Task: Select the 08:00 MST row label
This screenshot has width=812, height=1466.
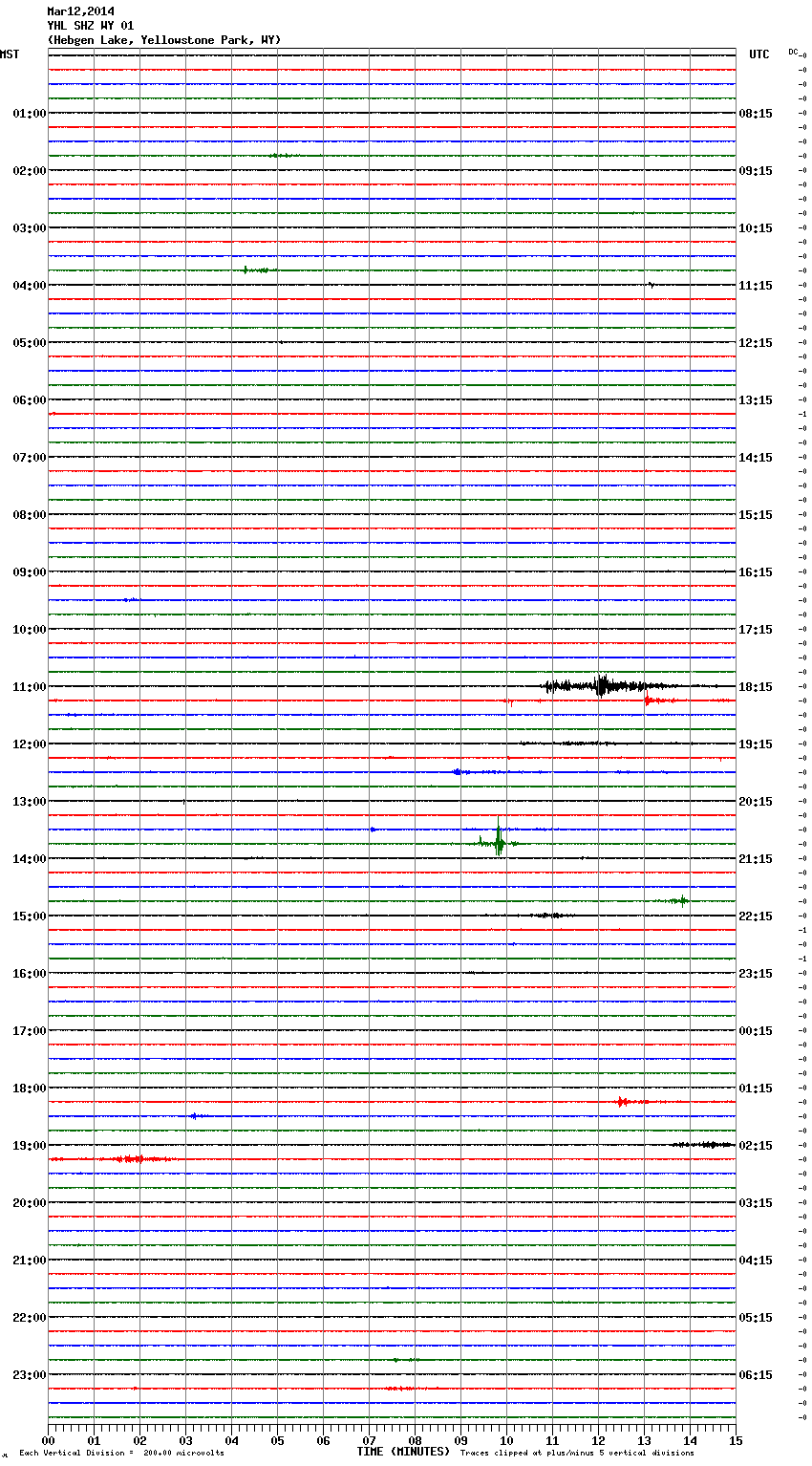Action: (x=30, y=515)
